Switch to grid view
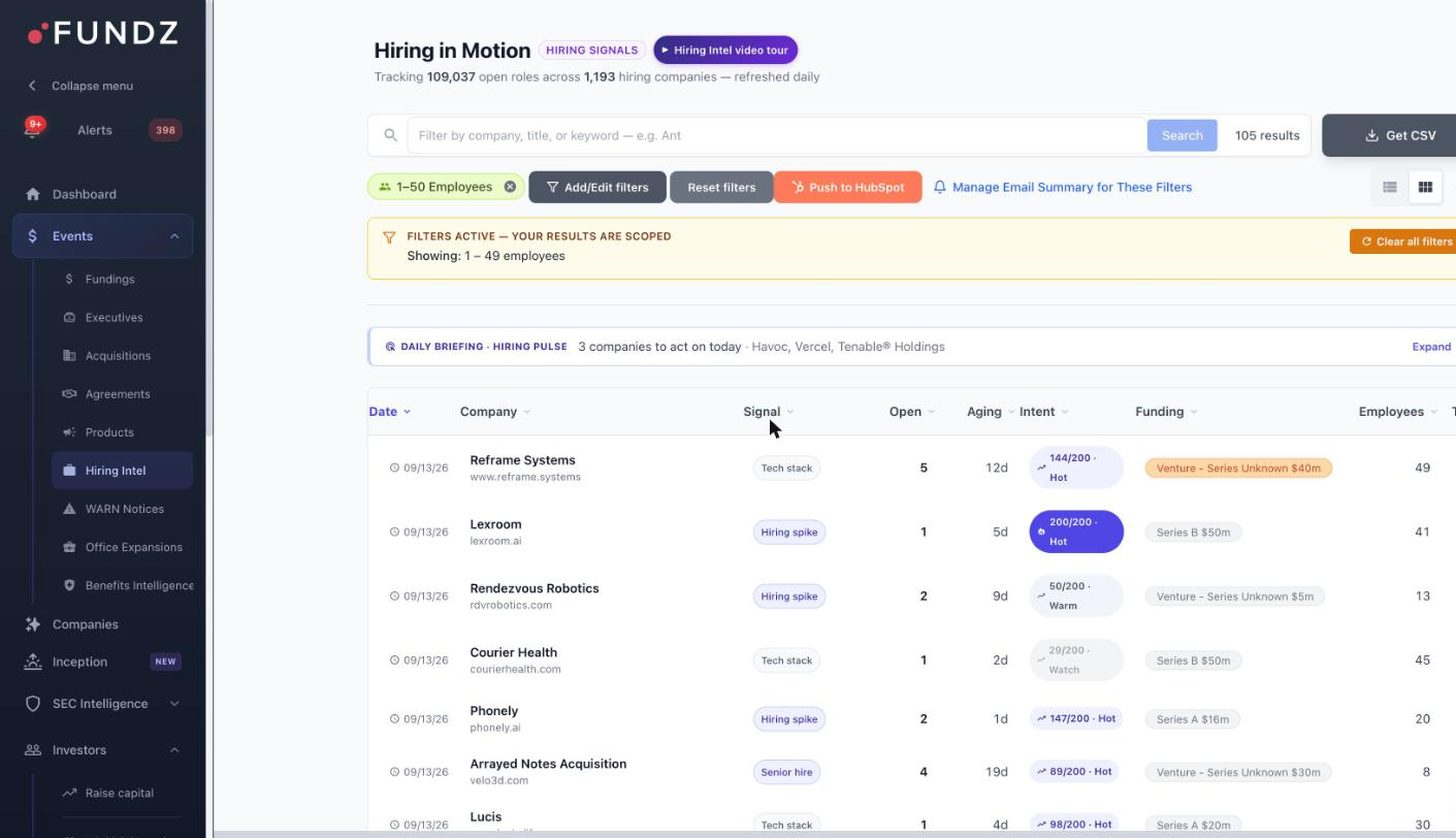Viewport: 1456px width, 838px height. click(x=1425, y=187)
